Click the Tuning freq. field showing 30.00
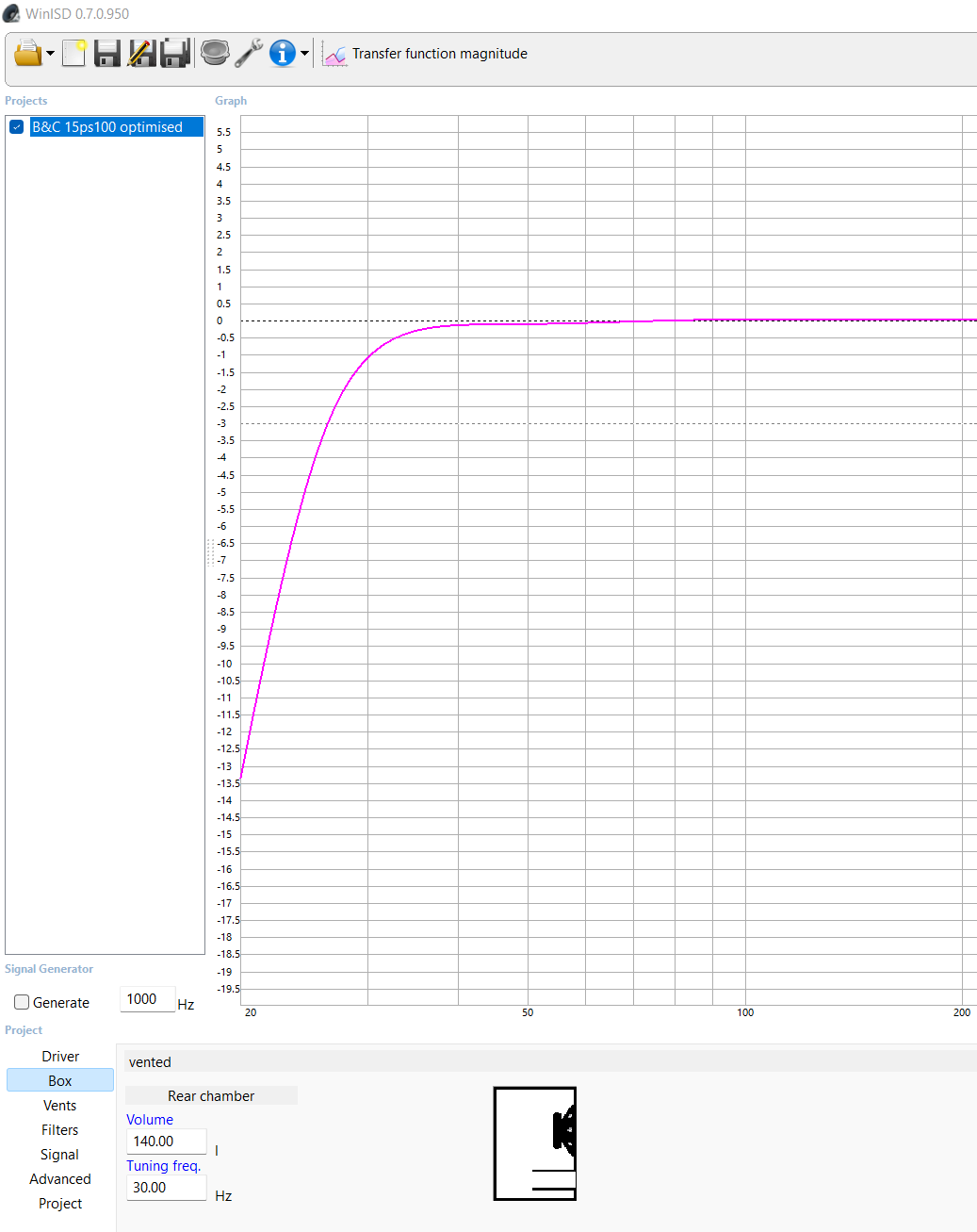 (166, 1188)
